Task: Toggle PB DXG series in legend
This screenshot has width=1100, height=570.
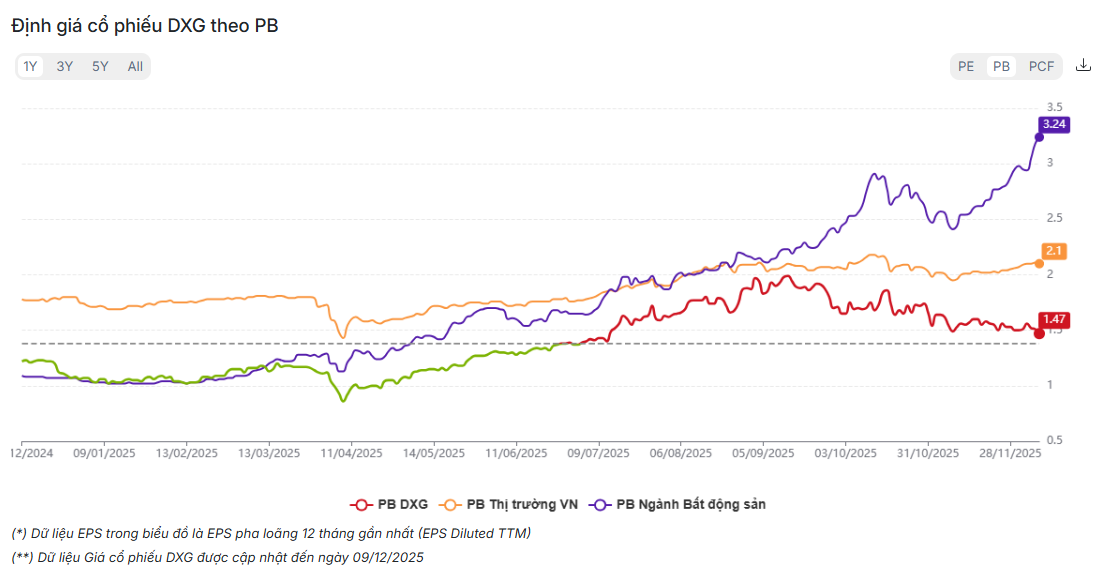Action: pyautogui.click(x=403, y=504)
